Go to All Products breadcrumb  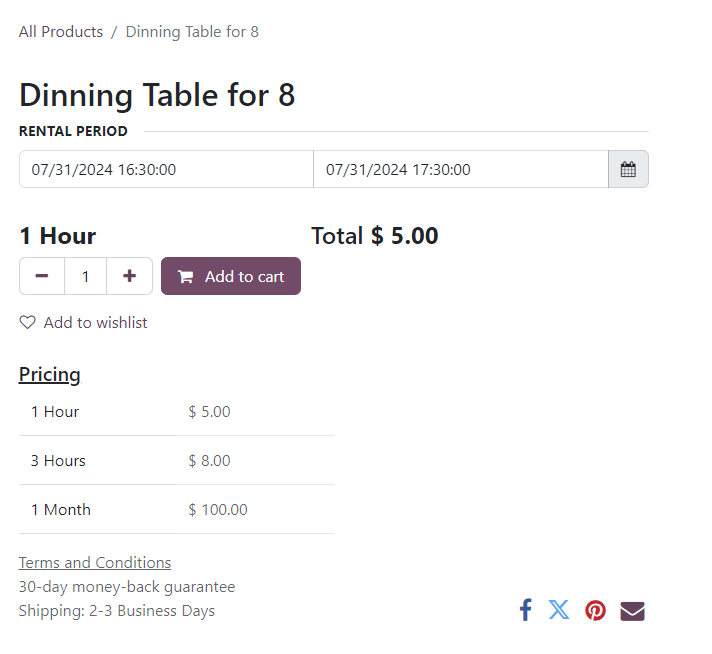coord(61,32)
